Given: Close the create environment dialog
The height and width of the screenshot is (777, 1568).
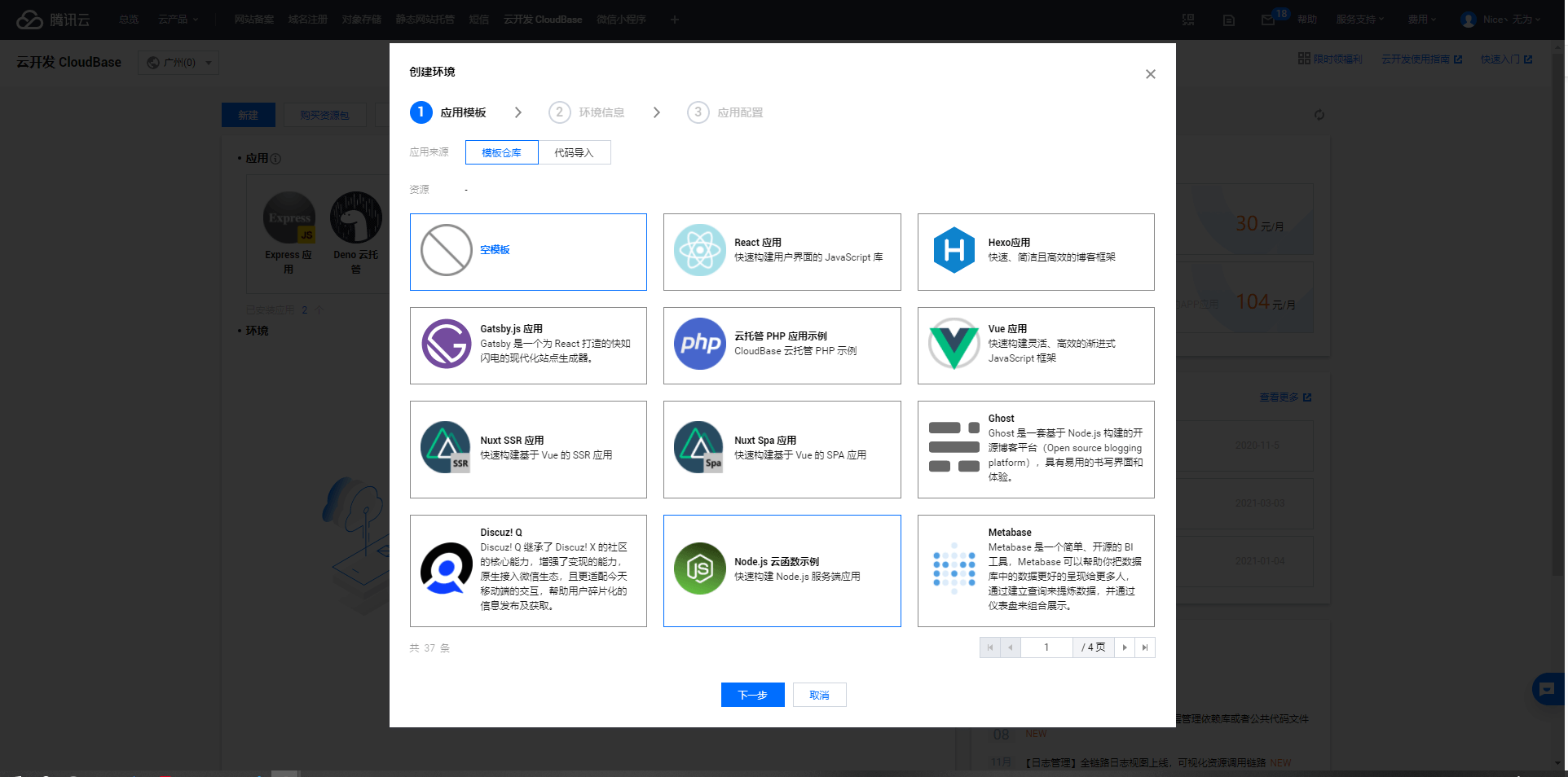Looking at the screenshot, I should pyautogui.click(x=1150, y=74).
